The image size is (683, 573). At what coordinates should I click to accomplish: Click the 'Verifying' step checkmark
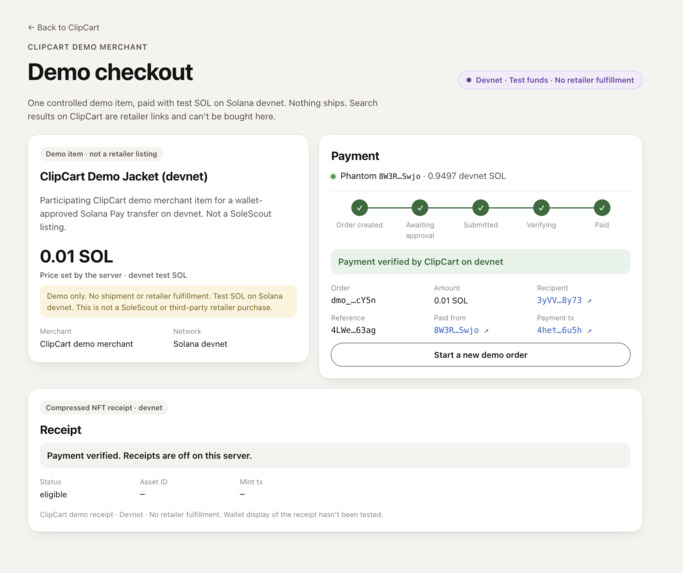tap(541, 208)
